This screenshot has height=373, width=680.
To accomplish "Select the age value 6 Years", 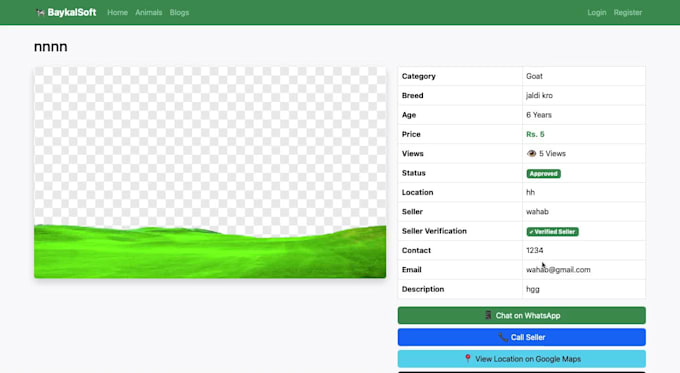I will point(539,115).
